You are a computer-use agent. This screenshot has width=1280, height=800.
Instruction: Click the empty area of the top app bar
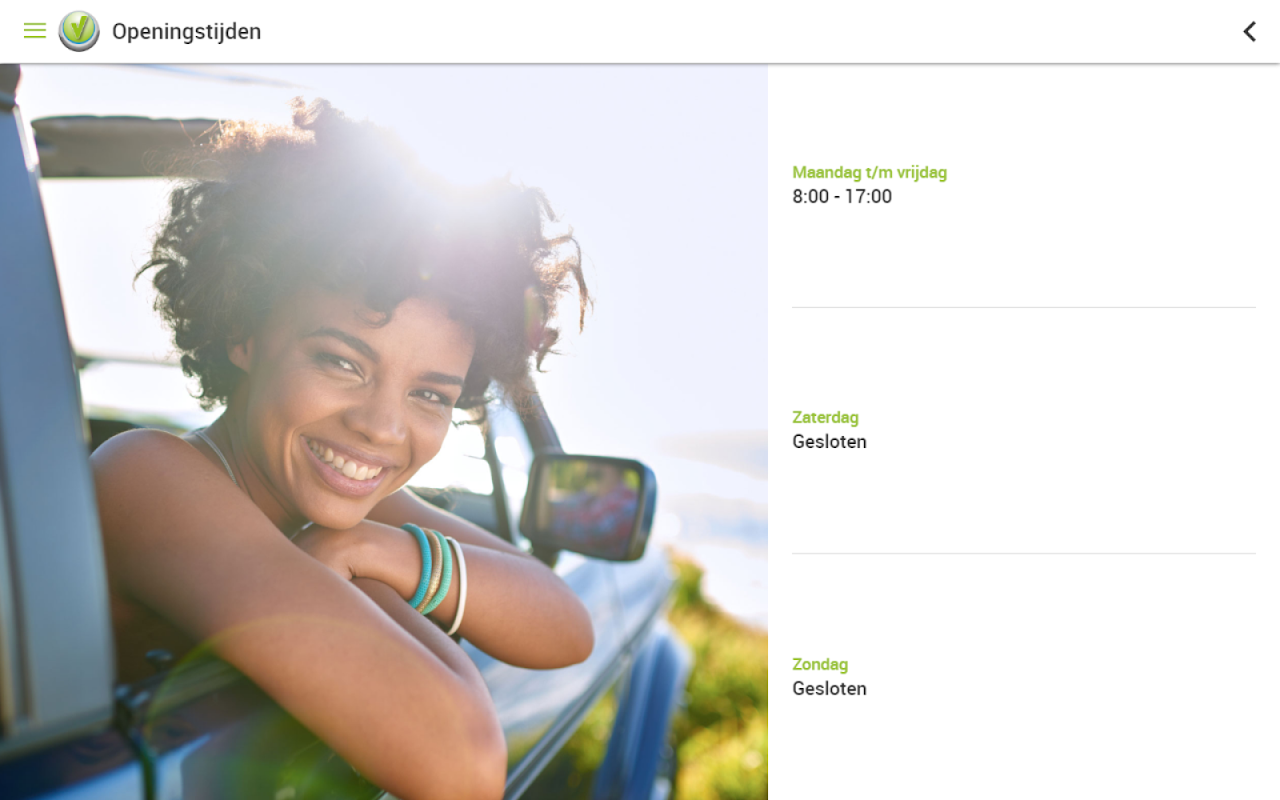tap(750, 31)
